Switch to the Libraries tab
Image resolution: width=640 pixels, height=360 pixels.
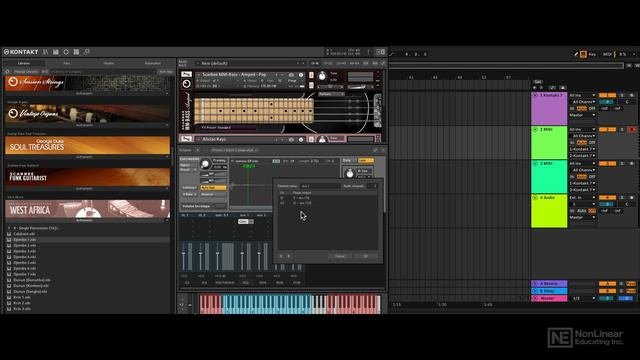tap(24, 63)
